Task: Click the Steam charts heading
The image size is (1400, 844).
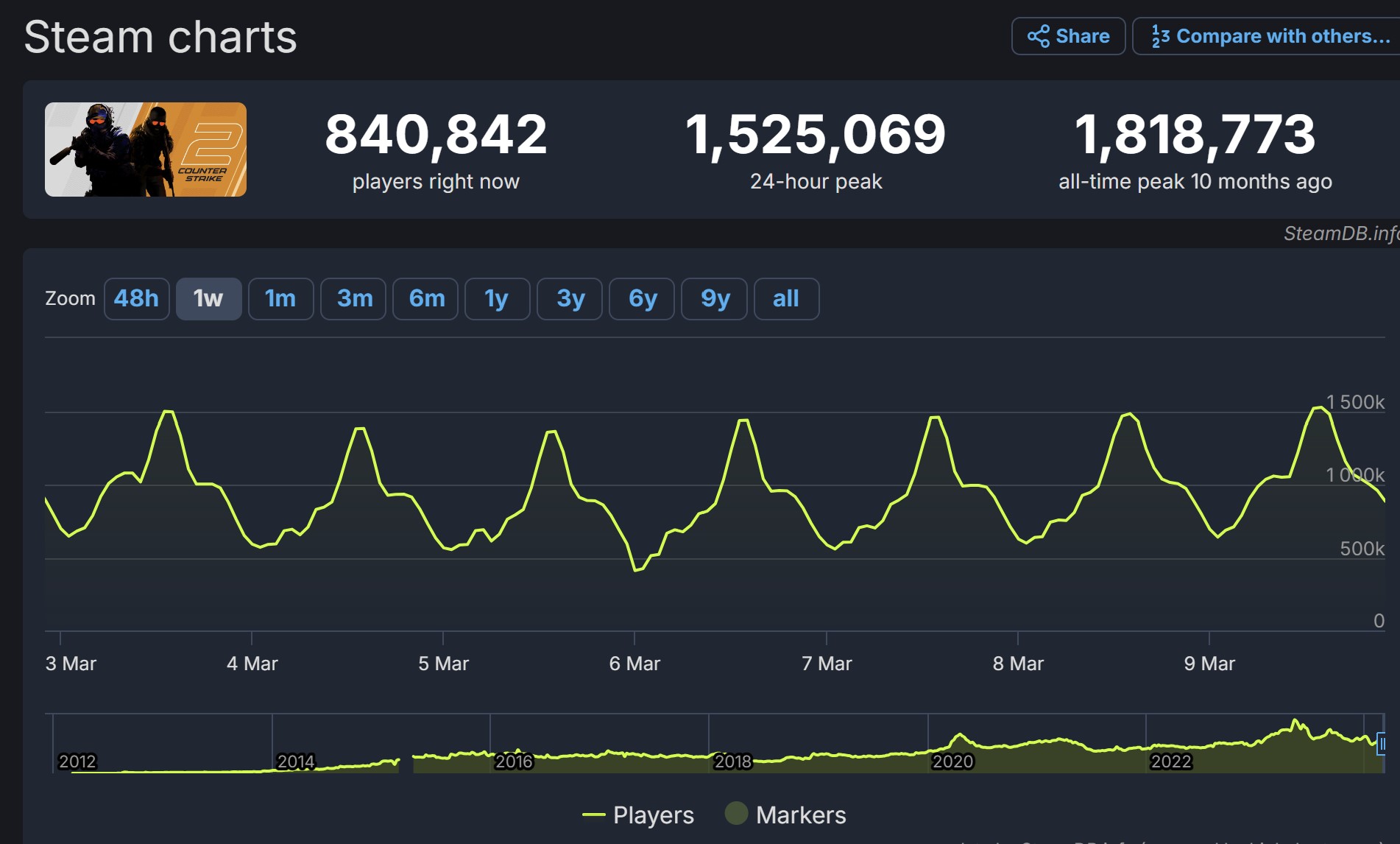Action: click(160, 37)
